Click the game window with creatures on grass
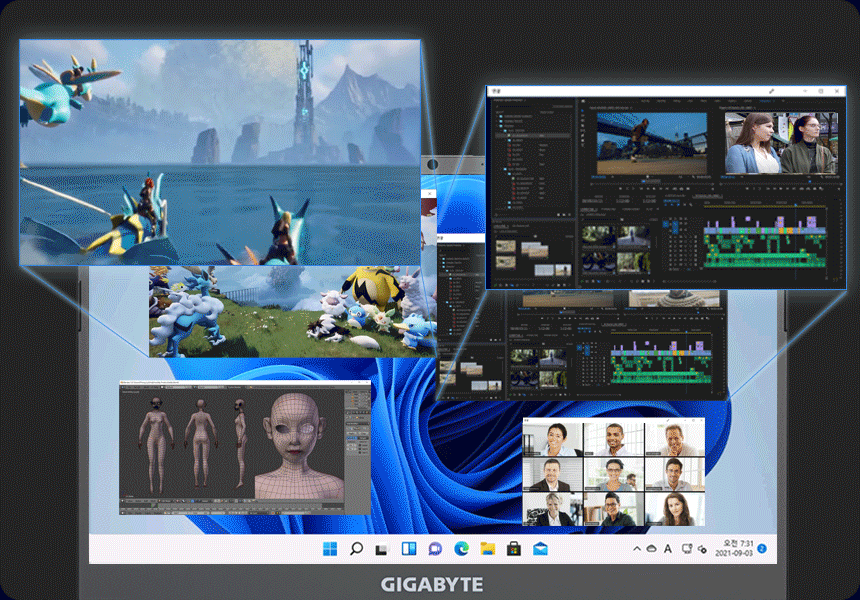This screenshot has width=860, height=600. coord(293,312)
